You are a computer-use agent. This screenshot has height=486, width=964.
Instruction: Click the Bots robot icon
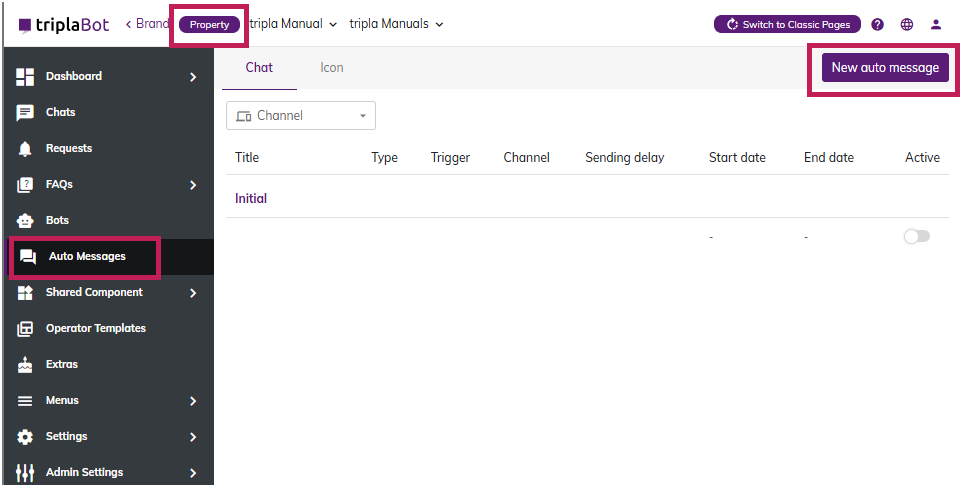click(x=25, y=221)
